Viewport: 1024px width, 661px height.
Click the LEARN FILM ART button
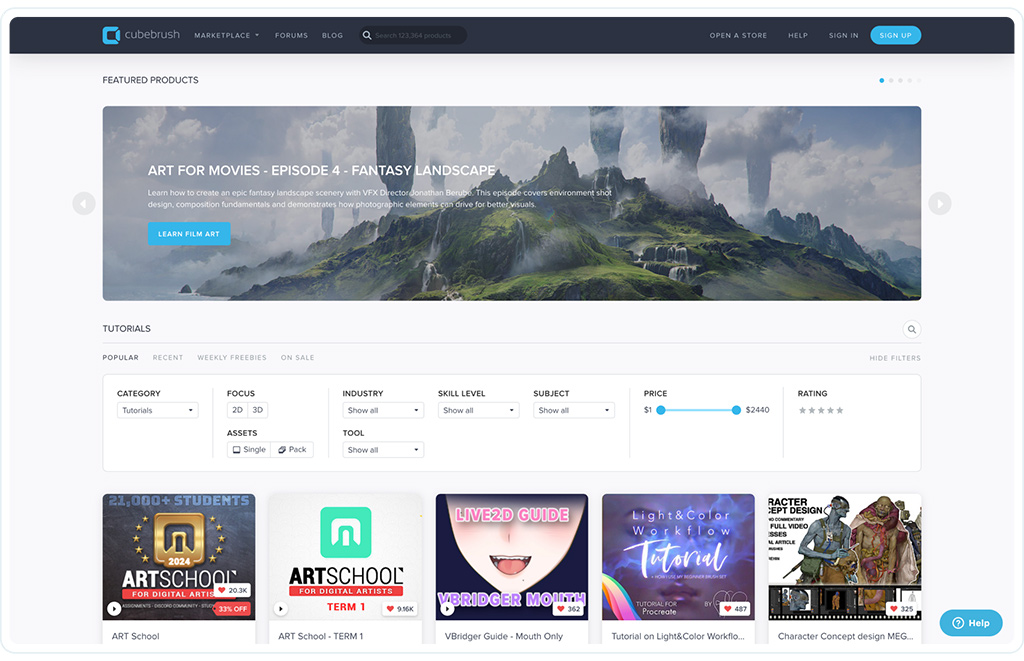tap(188, 233)
